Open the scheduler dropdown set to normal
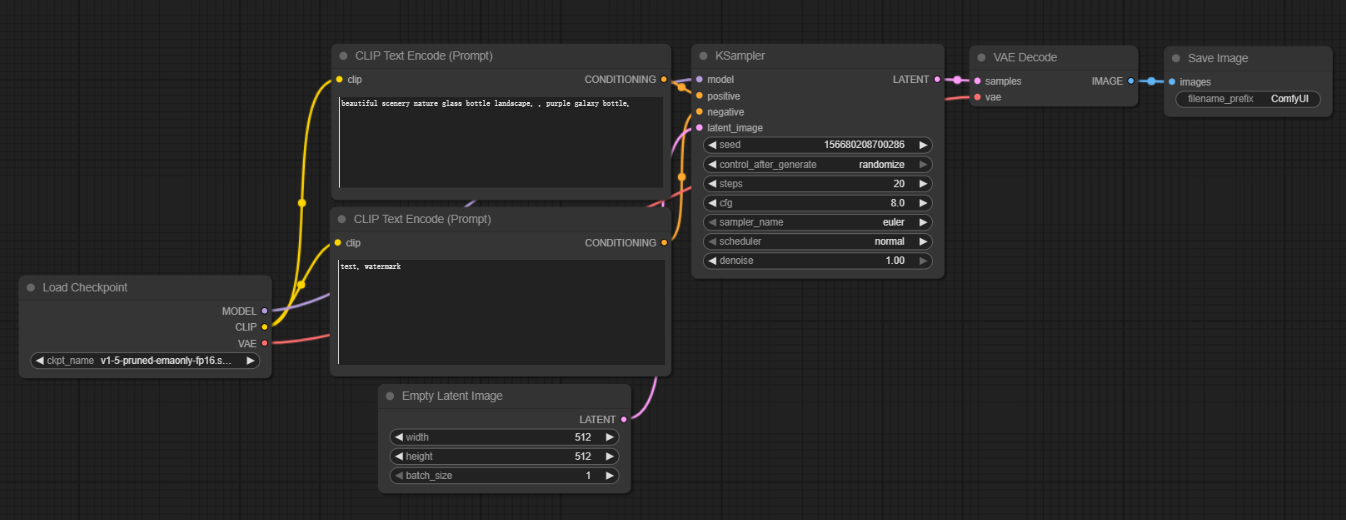 (817, 241)
